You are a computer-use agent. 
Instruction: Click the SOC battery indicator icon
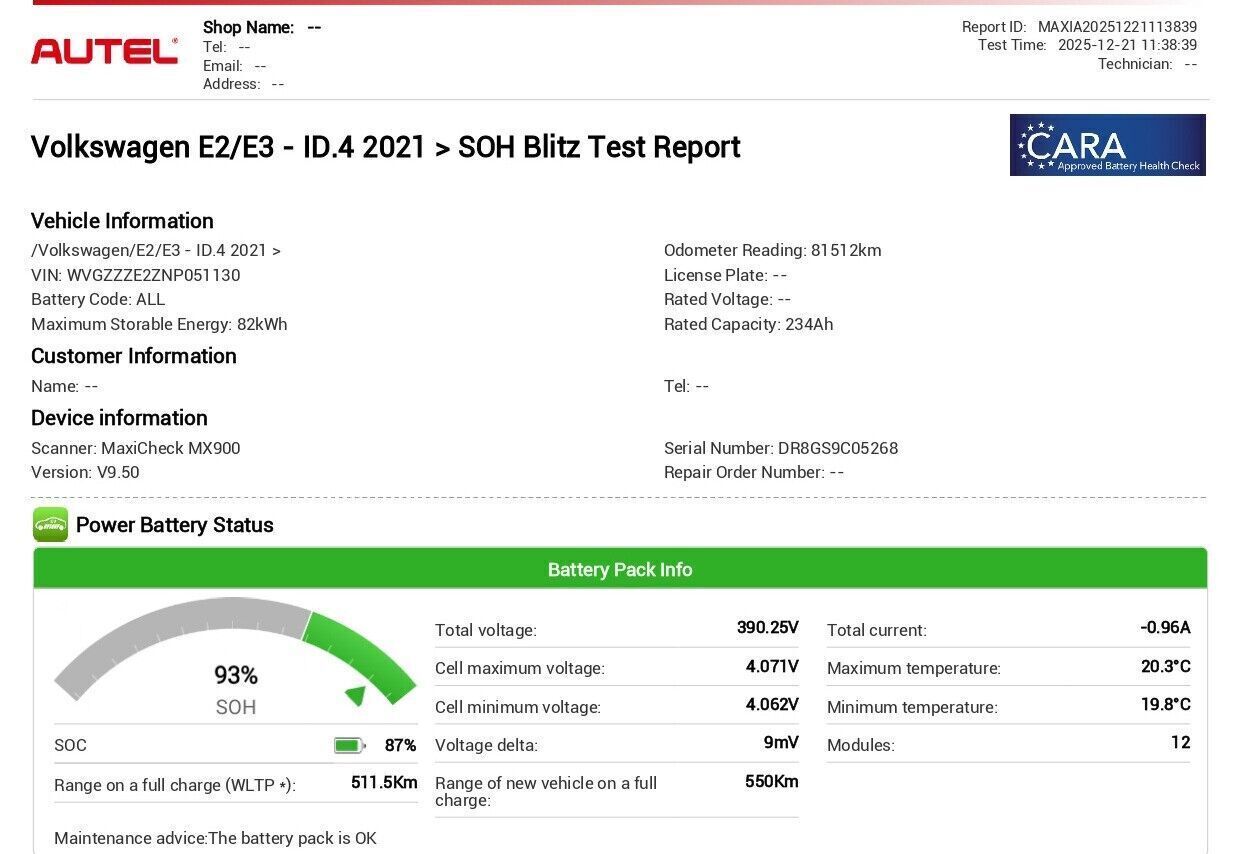pos(350,744)
